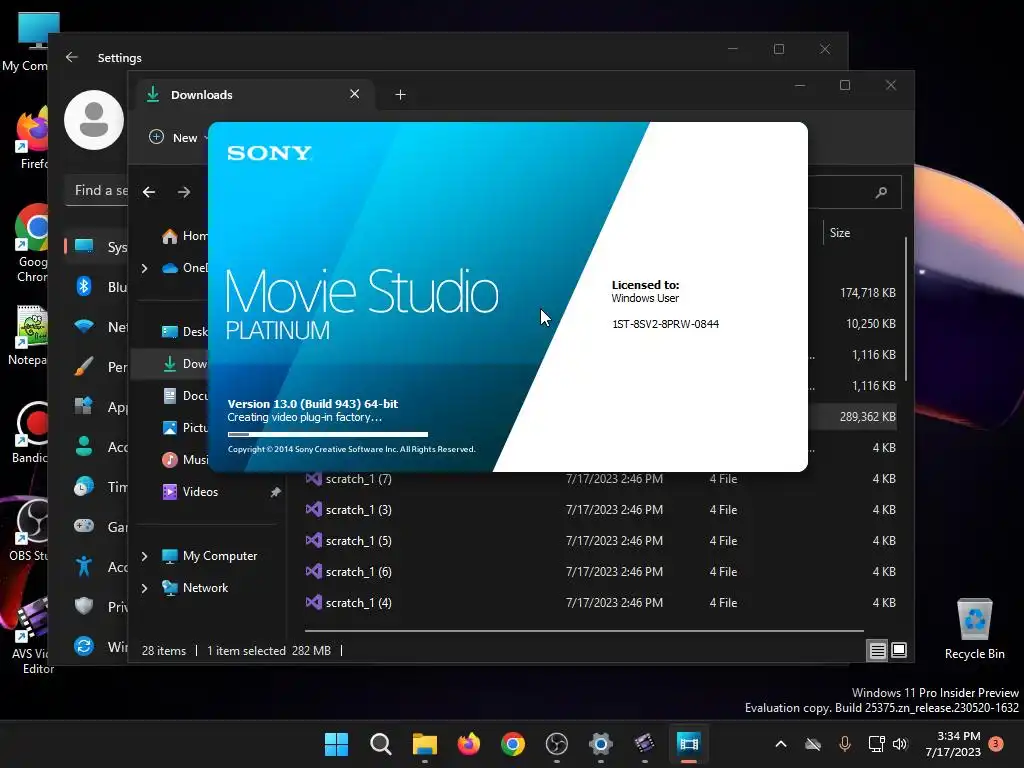Open Network category in Settings
1024x768 pixels.
click(x=98, y=327)
